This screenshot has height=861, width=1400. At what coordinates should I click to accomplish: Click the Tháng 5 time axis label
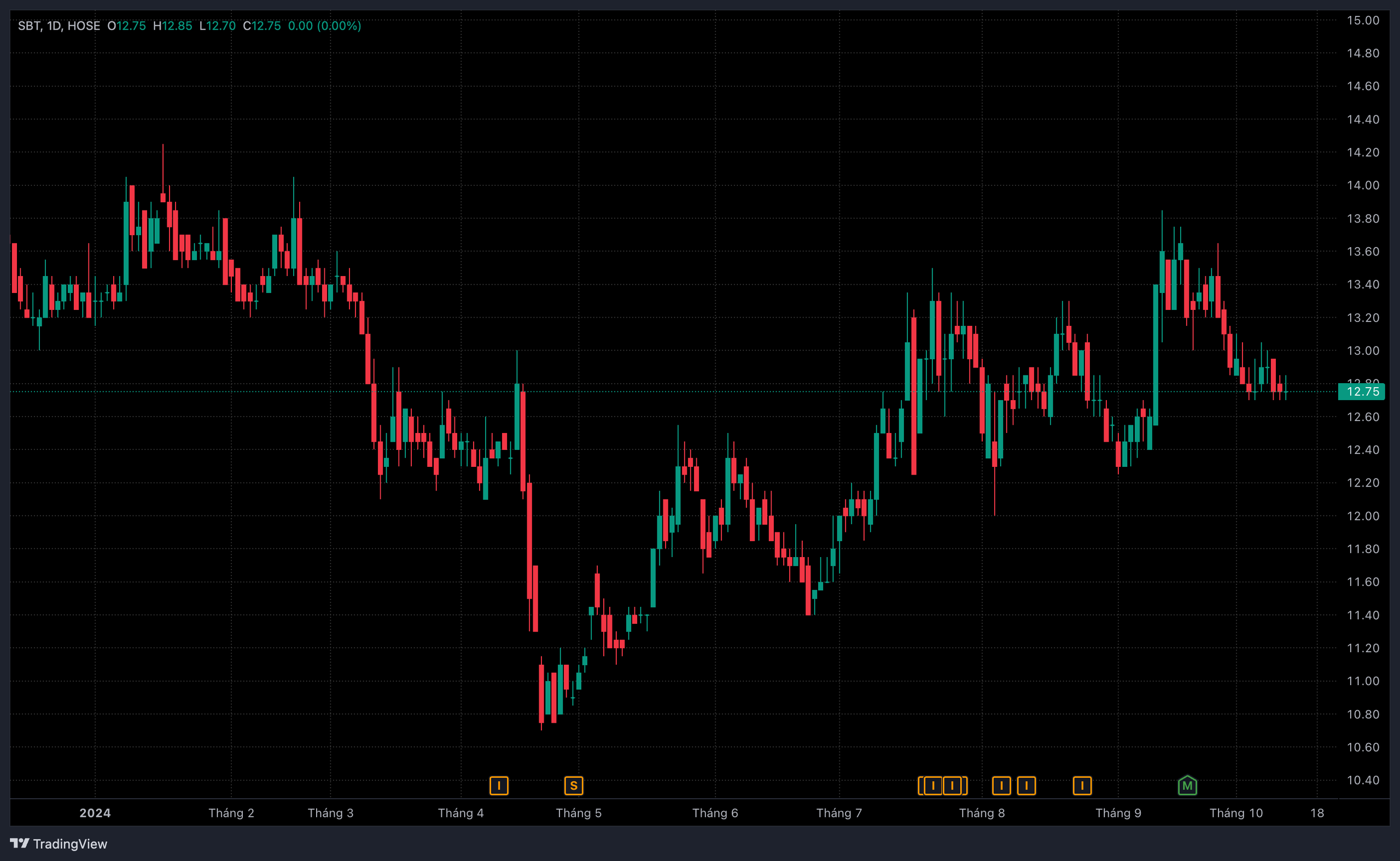coord(579,812)
